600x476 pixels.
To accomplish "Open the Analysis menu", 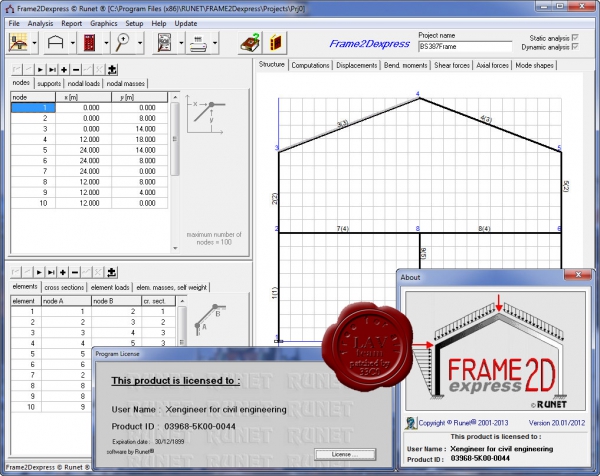I will pos(40,23).
